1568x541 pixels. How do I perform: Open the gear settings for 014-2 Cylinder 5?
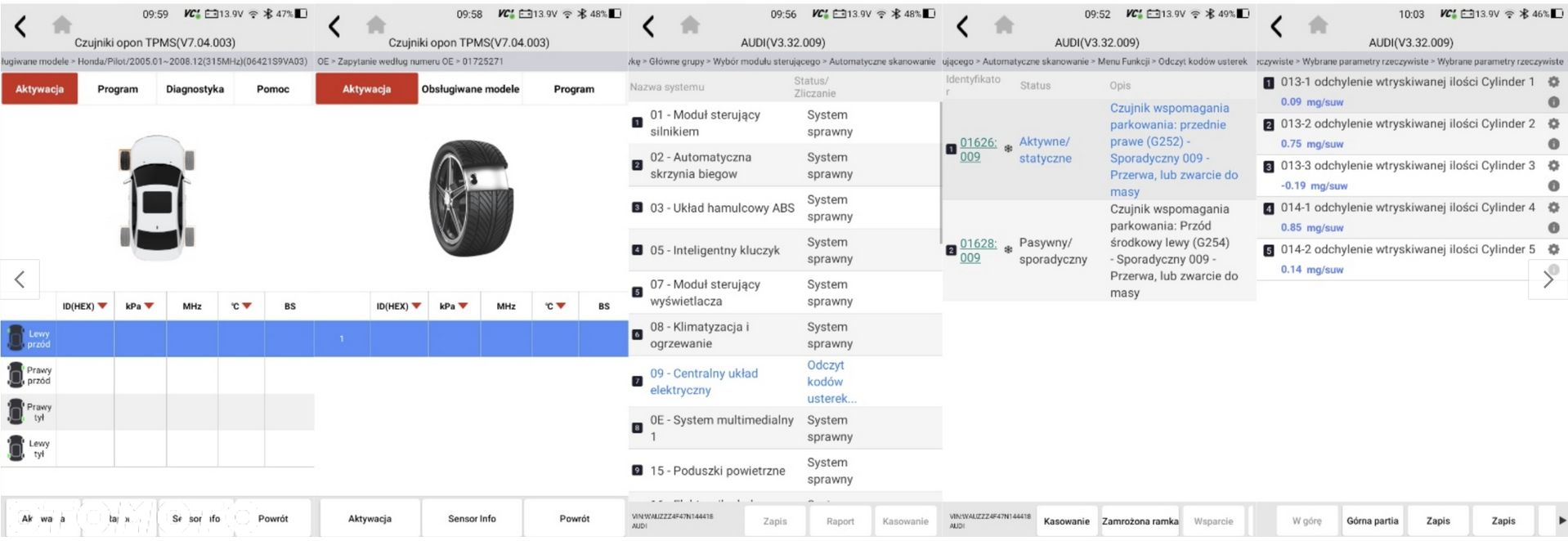click(x=1553, y=249)
